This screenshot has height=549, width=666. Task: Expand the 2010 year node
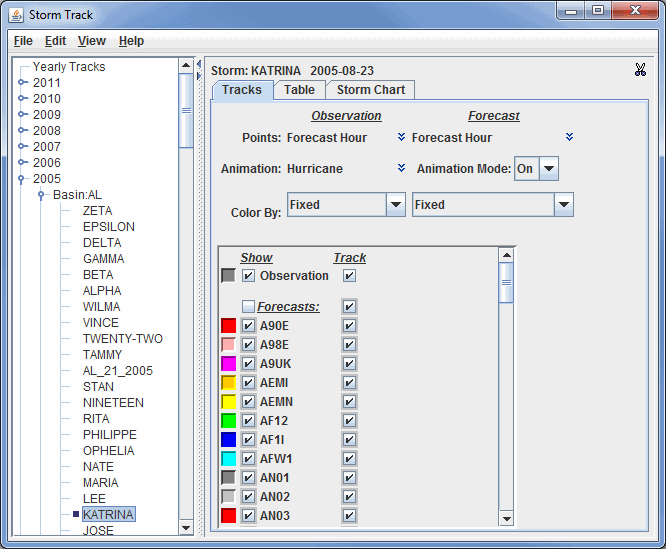pyautogui.click(x=22, y=99)
